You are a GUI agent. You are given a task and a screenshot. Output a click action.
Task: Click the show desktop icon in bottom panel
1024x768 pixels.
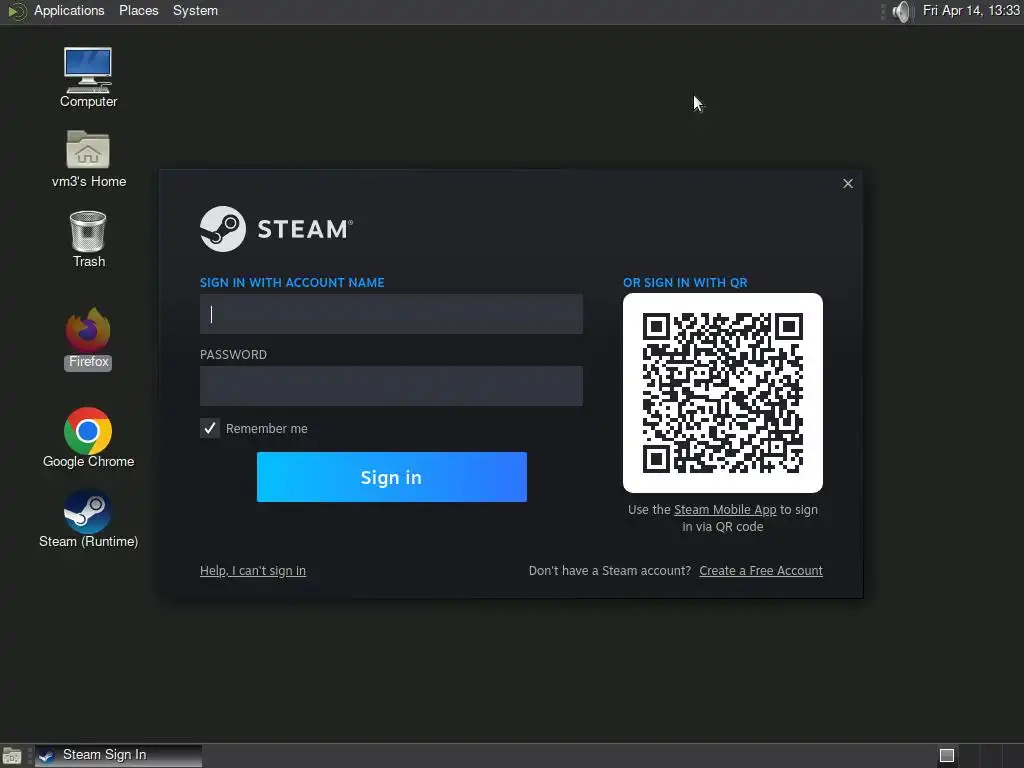pyautogui.click(x=12, y=756)
